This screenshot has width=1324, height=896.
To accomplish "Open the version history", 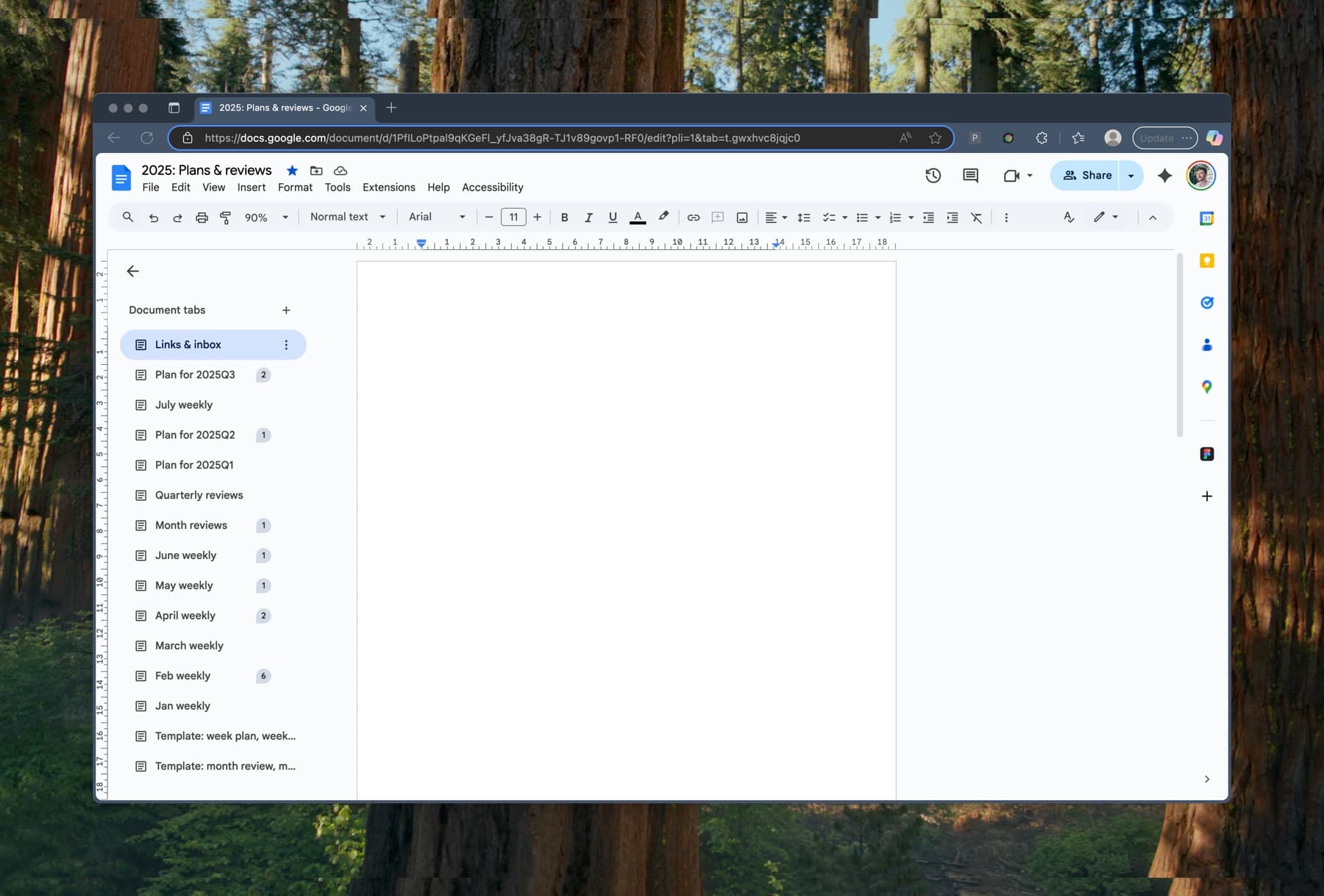I will point(933,176).
